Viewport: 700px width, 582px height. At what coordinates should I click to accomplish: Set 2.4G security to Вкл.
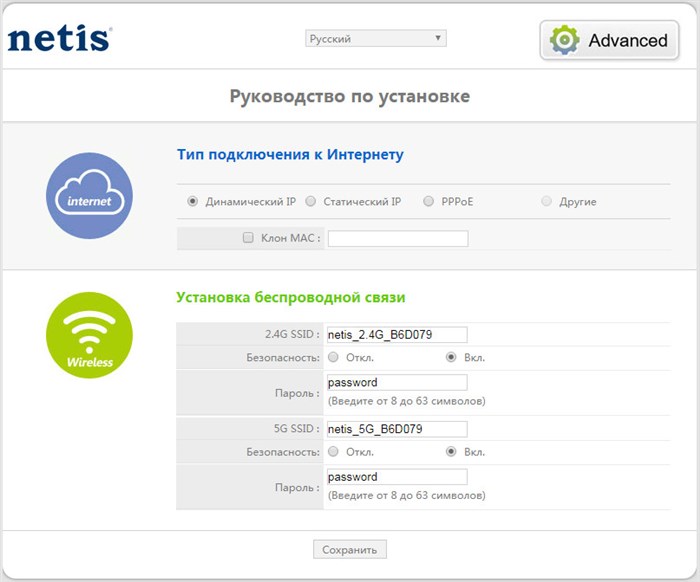point(451,357)
